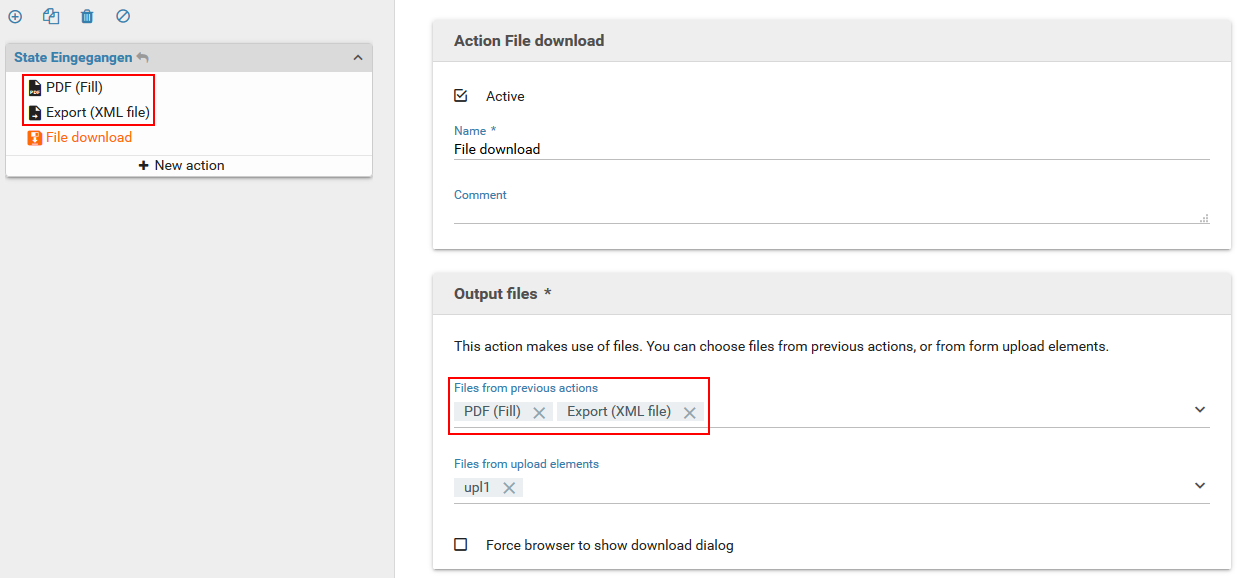This screenshot has height=578, width=1242.
Task: Click the State Eingegangen title
Action: (73, 58)
